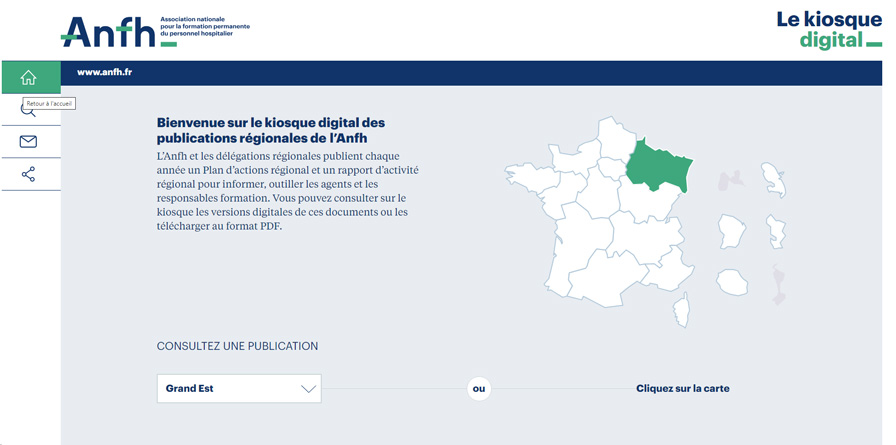Click the Grand Est dropdown chevron
Image resolution: width=896 pixels, height=445 pixels.
click(308, 389)
